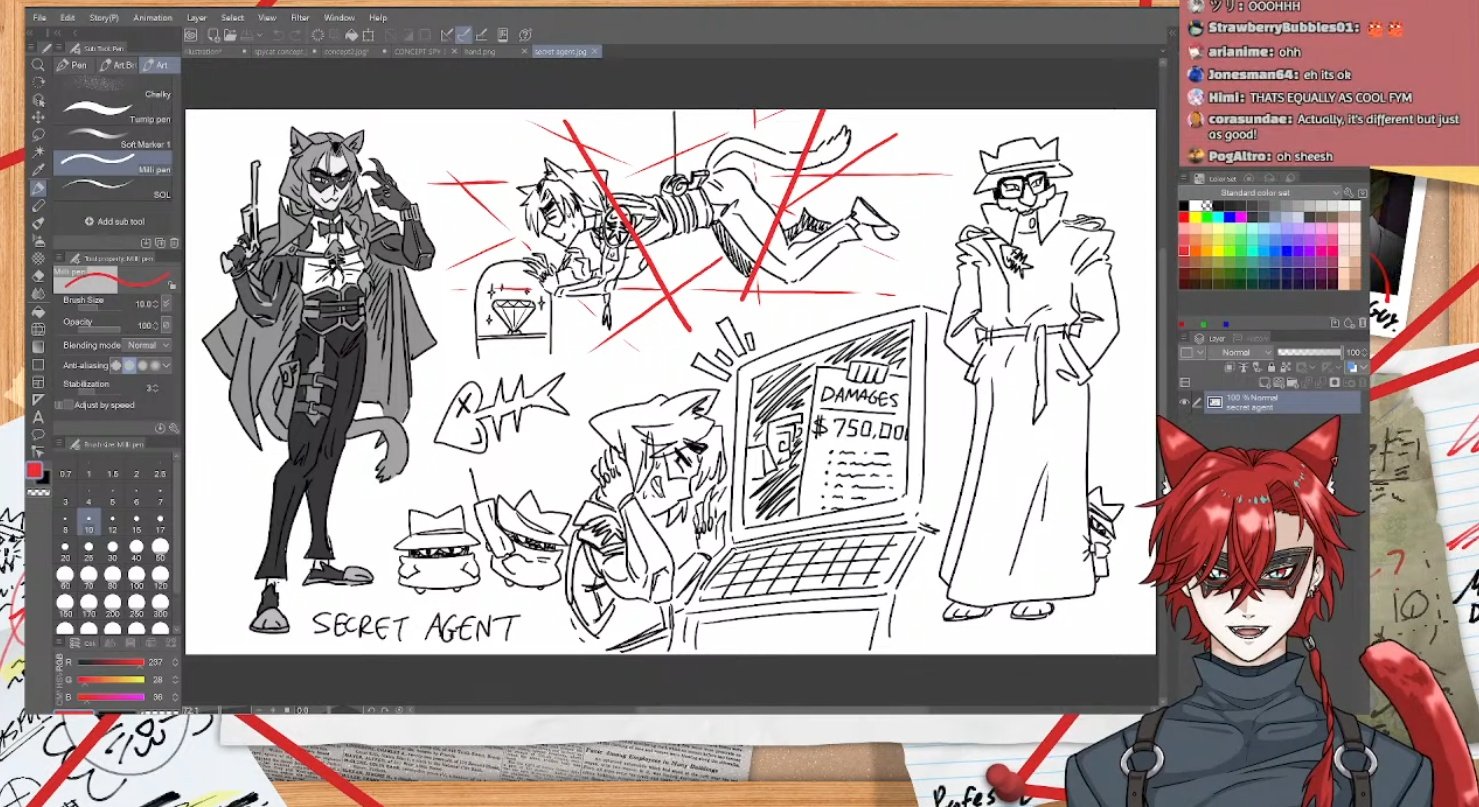Select the Move layer tool

[38, 117]
